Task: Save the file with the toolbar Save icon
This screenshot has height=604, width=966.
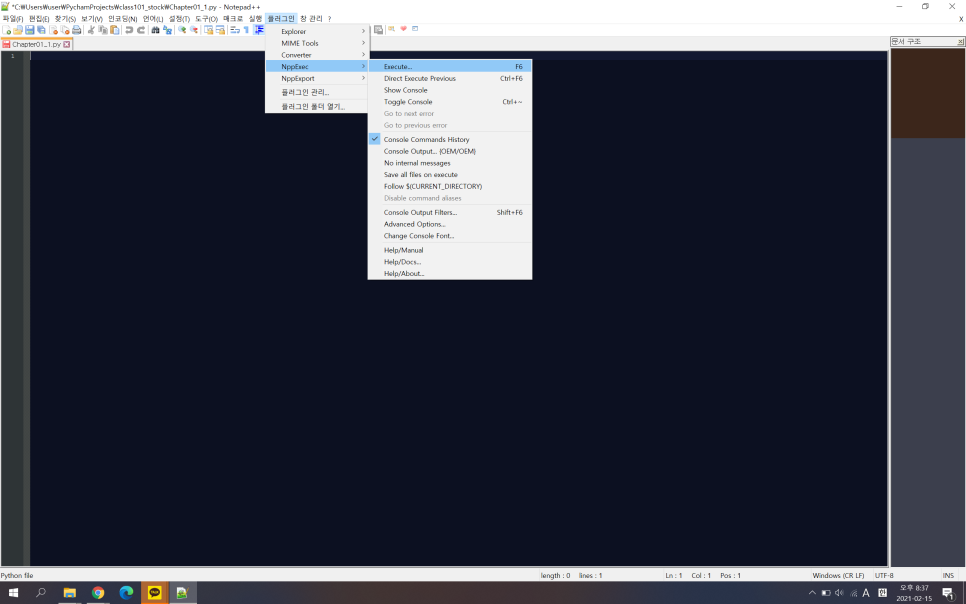Action: pyautogui.click(x=30, y=30)
